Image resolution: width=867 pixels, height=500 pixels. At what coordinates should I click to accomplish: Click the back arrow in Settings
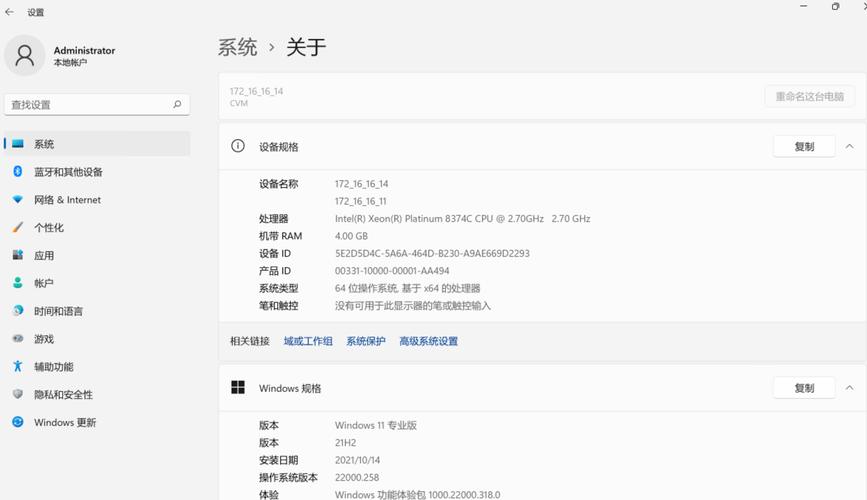pyautogui.click(x=9, y=12)
